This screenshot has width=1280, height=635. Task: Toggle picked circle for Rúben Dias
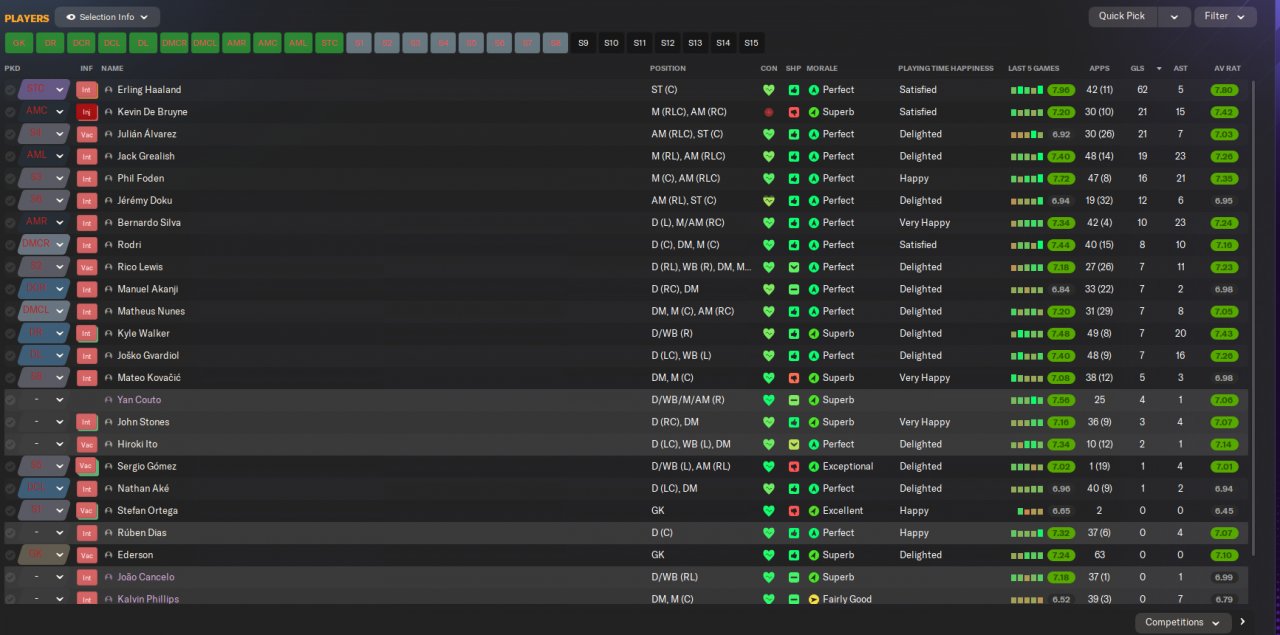[x=10, y=533]
